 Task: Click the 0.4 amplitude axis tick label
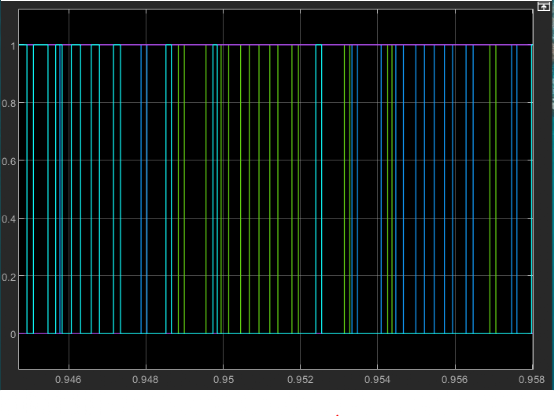coord(9,219)
